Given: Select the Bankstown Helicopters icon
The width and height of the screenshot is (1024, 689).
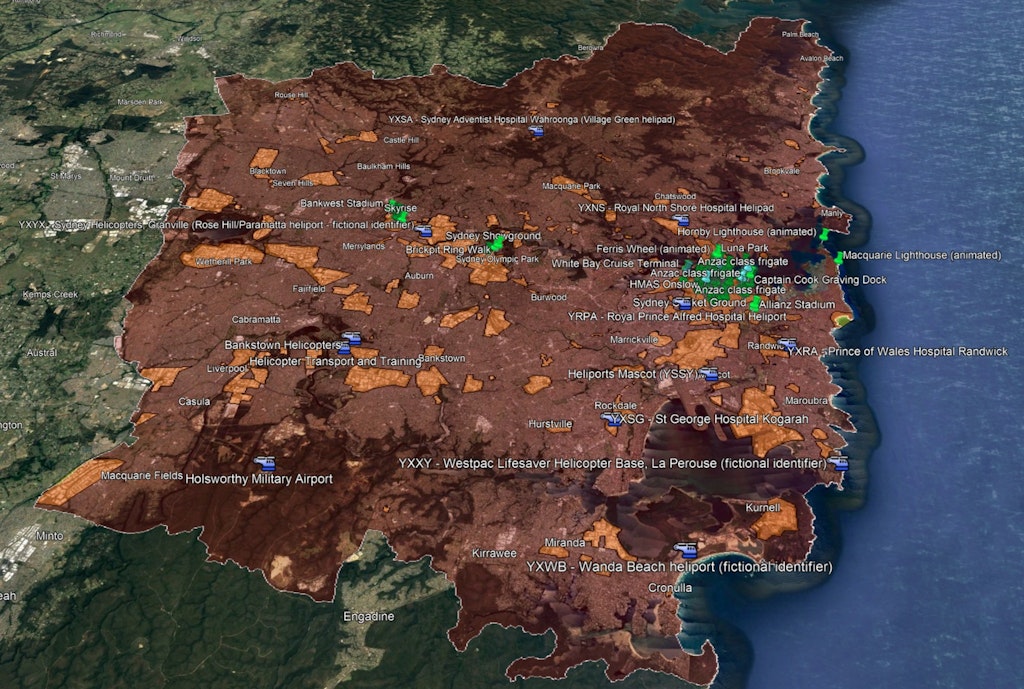Looking at the screenshot, I should click(350, 338).
